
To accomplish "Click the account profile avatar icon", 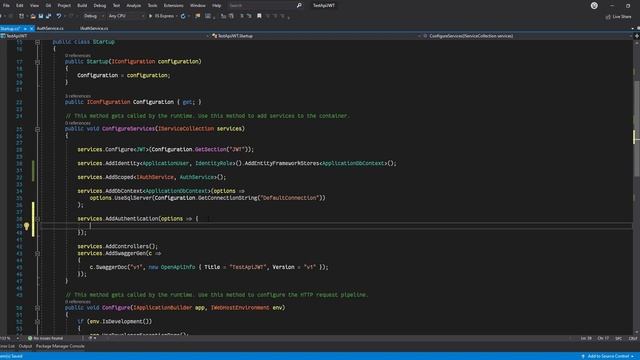I will pos(594,5).
